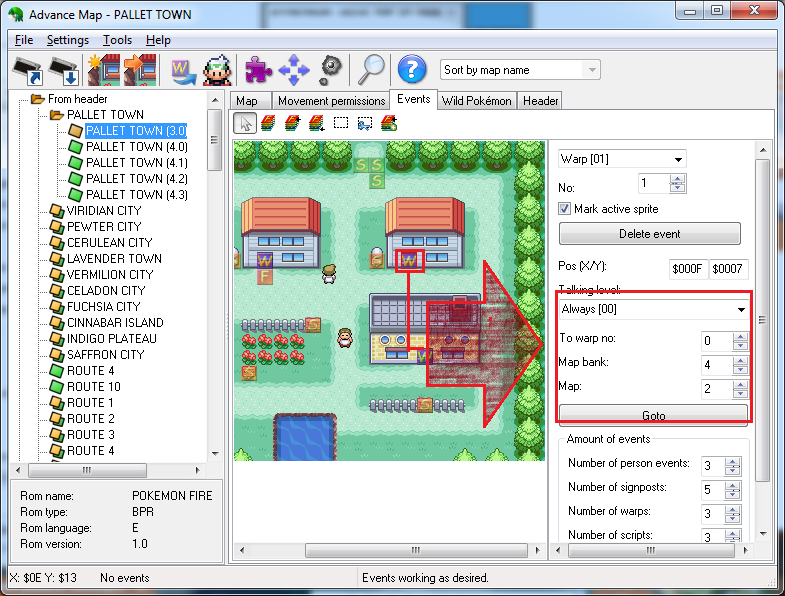Viewport: 785px width, 596px height.
Task: Select the arrow pointer tool in Events toolbar
Action: [x=244, y=123]
